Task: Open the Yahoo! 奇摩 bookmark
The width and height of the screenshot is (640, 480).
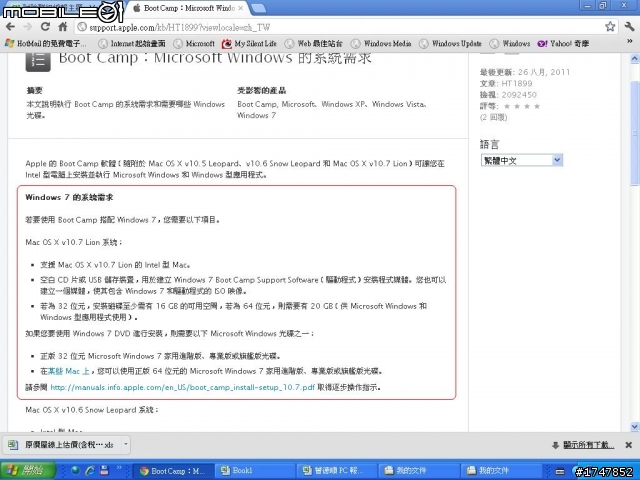Action: tap(563, 43)
